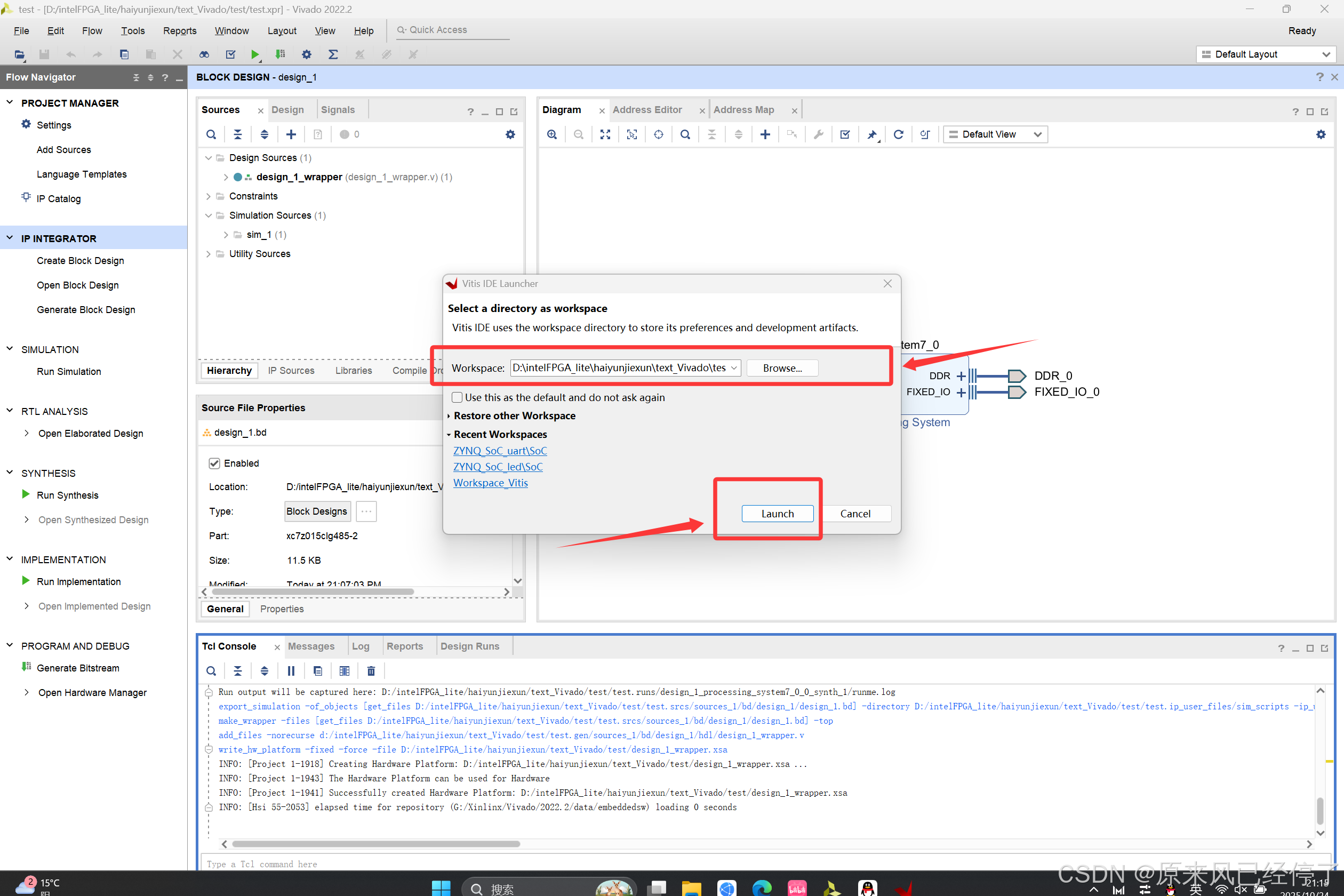
Task: Open the ZYNQ_SoC_uart\SoC recent workspace link
Action: coord(499,451)
